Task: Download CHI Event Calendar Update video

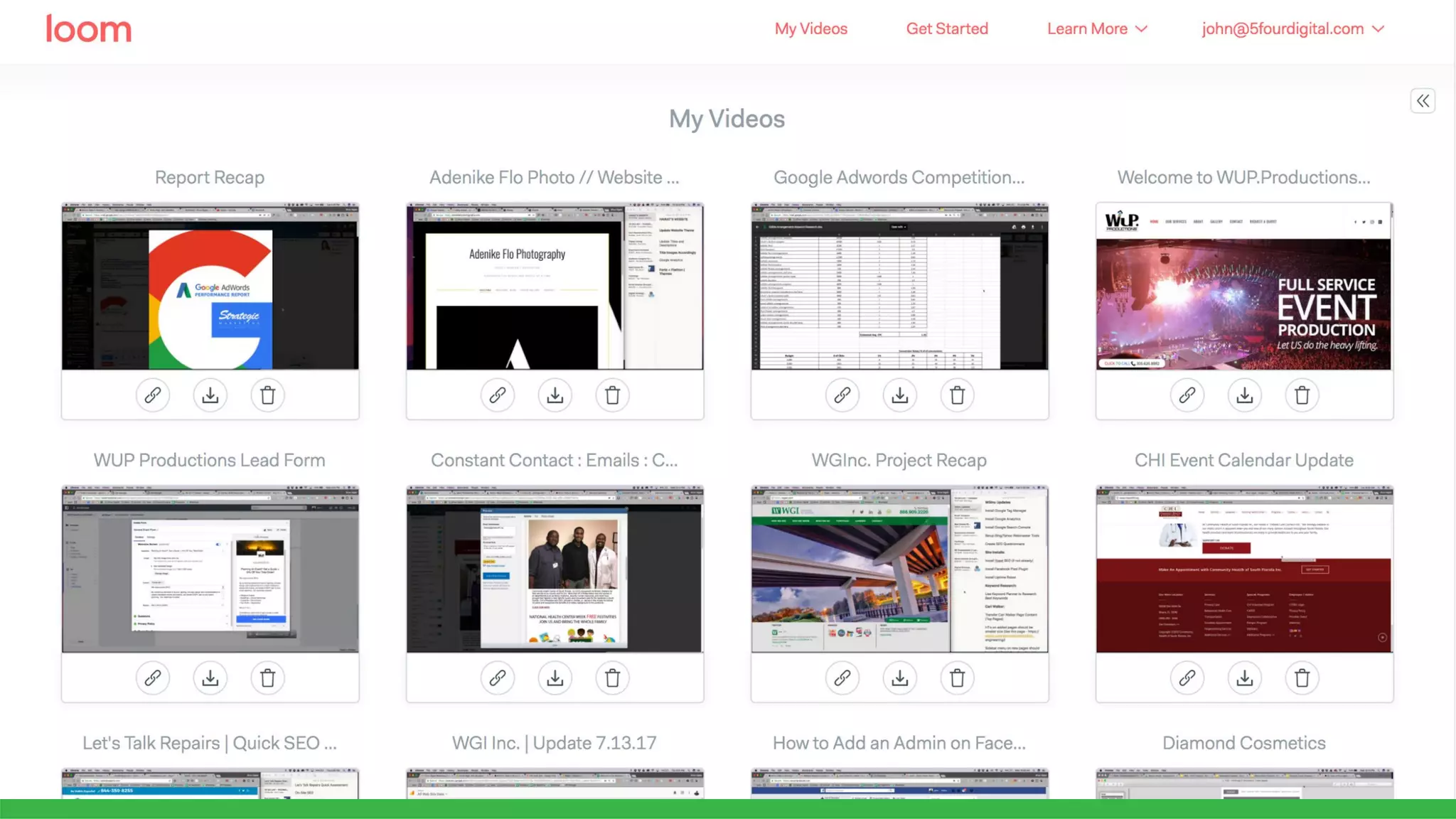Action: (1245, 678)
